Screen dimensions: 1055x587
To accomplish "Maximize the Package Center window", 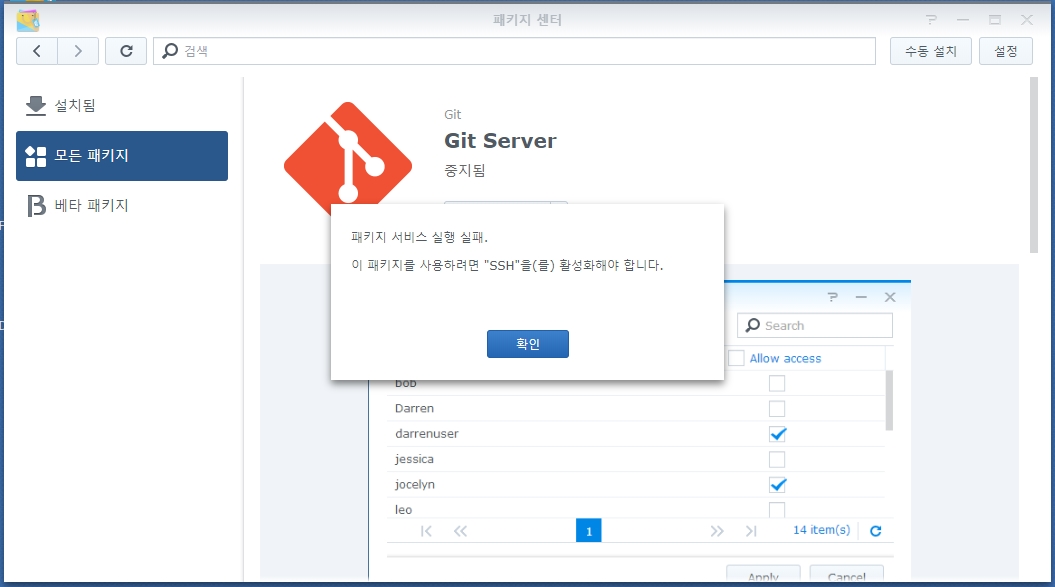I will 994,20.
